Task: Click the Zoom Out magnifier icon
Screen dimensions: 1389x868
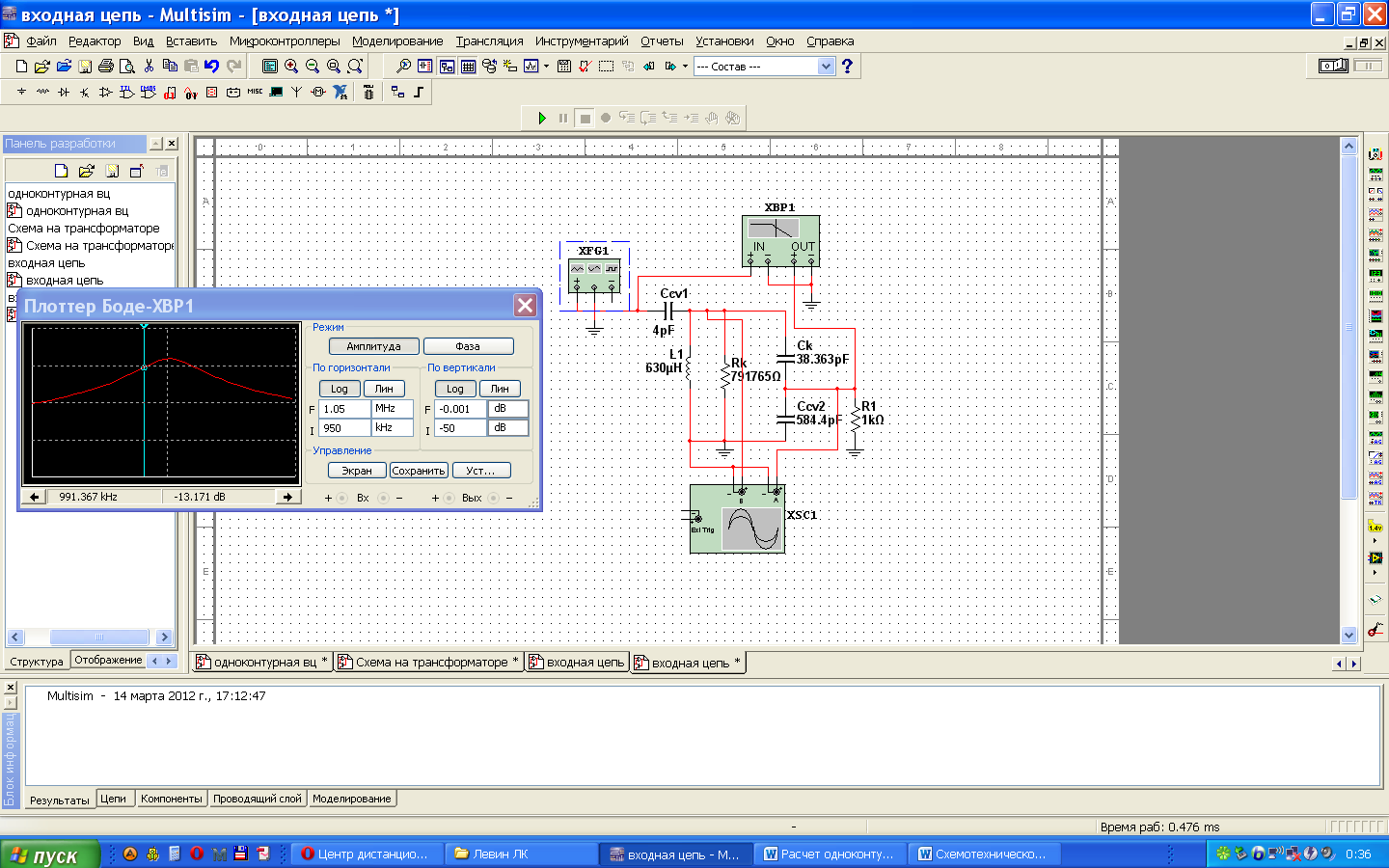Action: point(313,67)
